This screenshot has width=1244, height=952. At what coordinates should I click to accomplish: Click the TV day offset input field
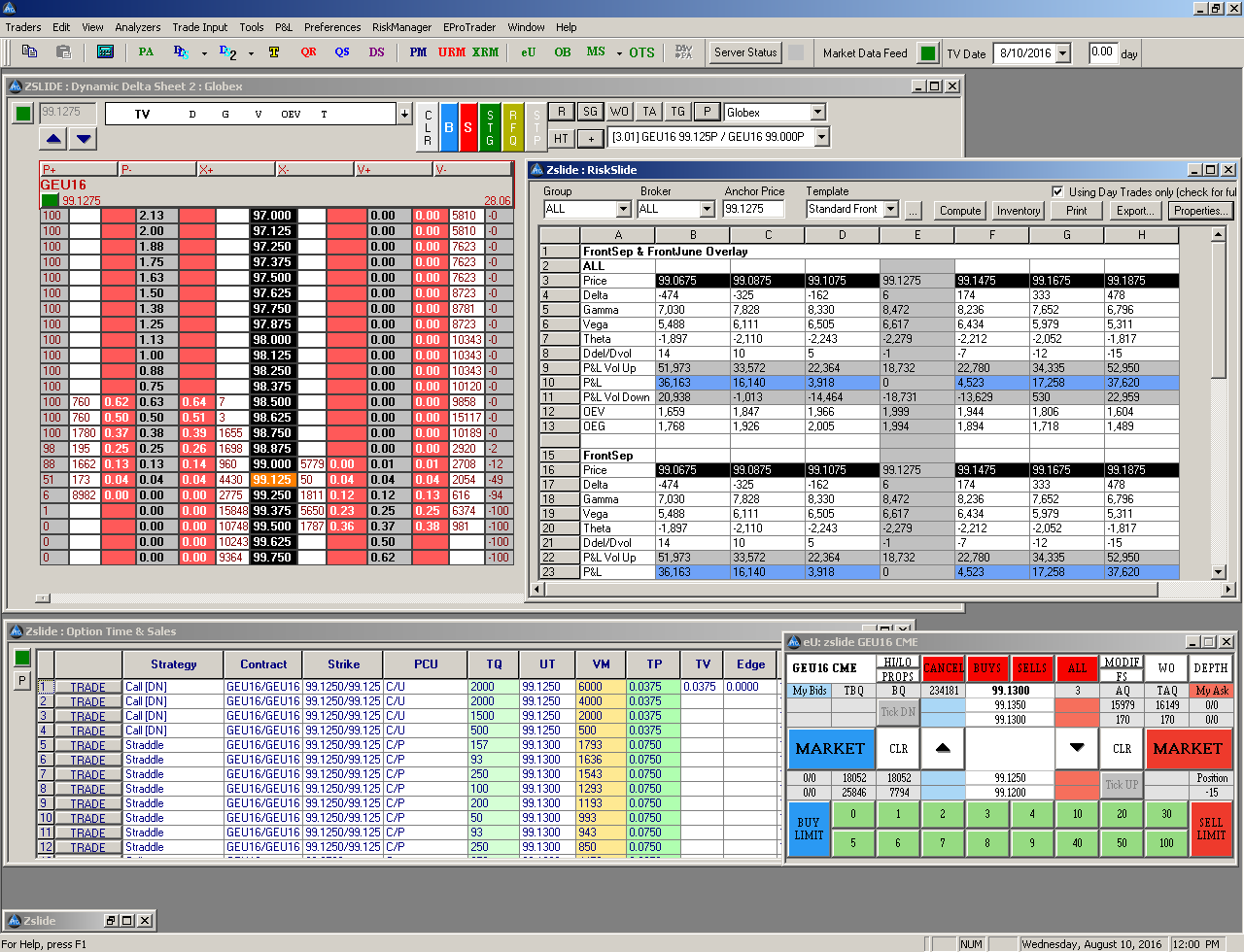pyautogui.click(x=1103, y=52)
